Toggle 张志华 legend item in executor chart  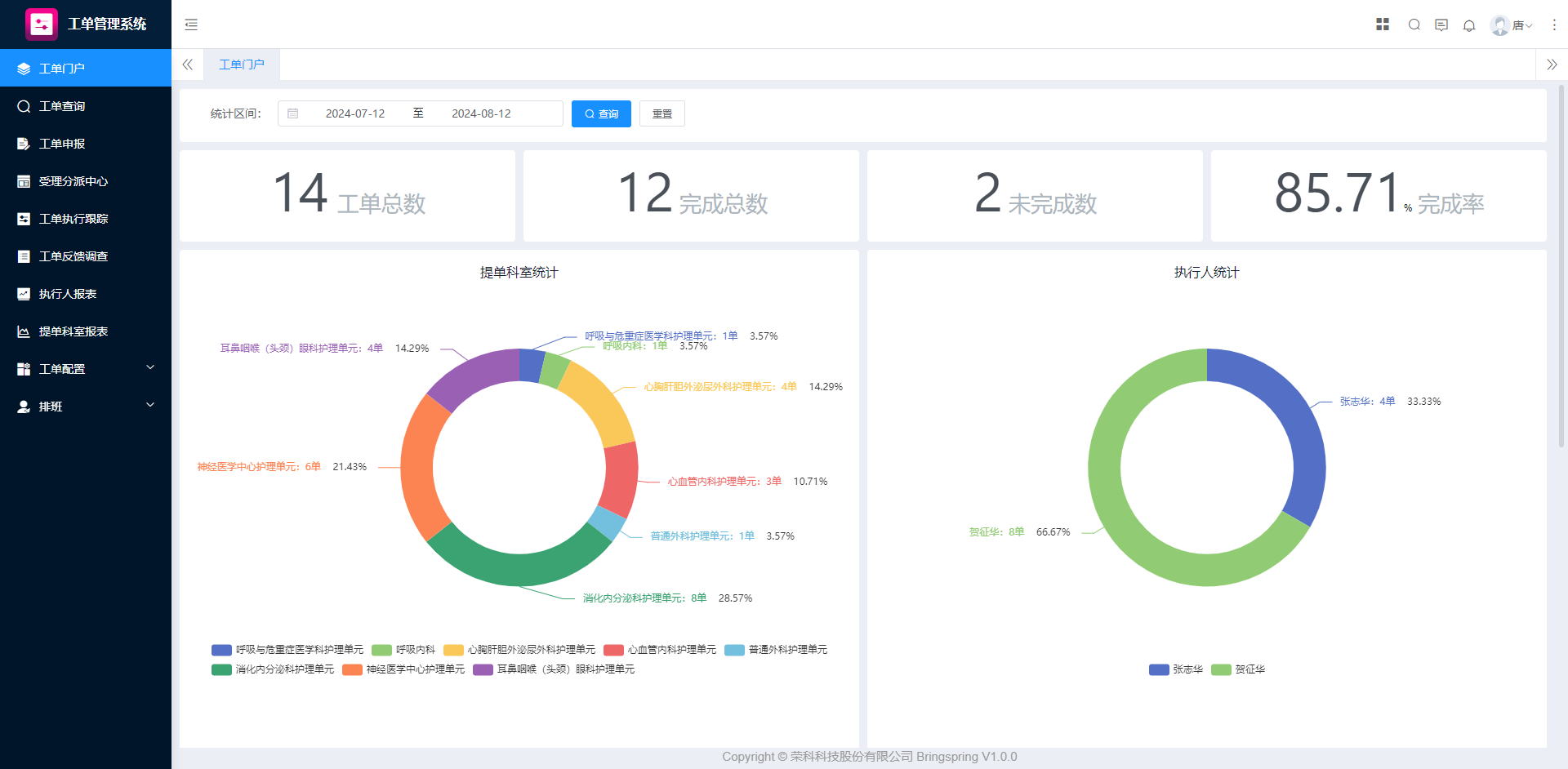1176,669
